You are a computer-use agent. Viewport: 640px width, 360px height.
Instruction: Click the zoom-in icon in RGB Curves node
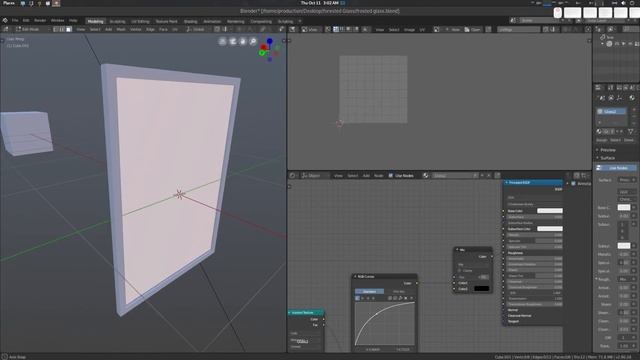coord(390,298)
